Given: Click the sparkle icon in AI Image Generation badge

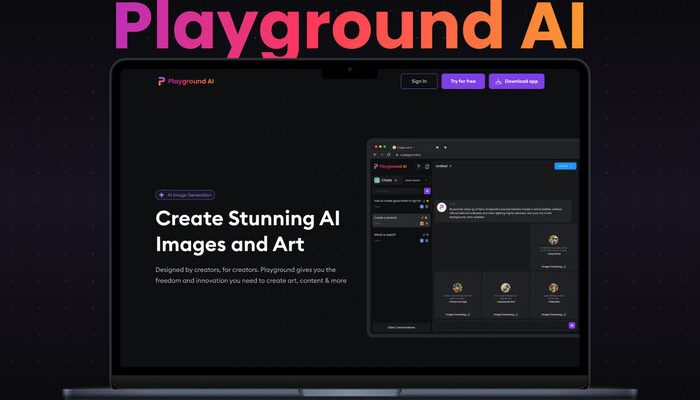Looking at the screenshot, I should pyautogui.click(x=161, y=195).
